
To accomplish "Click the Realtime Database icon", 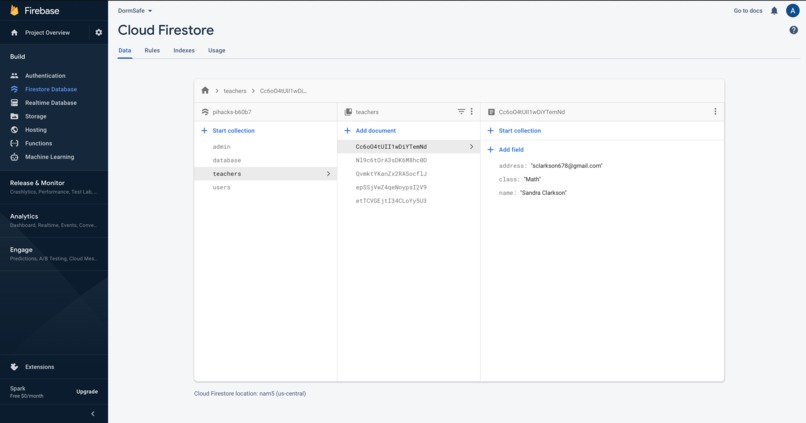I will click(14, 103).
